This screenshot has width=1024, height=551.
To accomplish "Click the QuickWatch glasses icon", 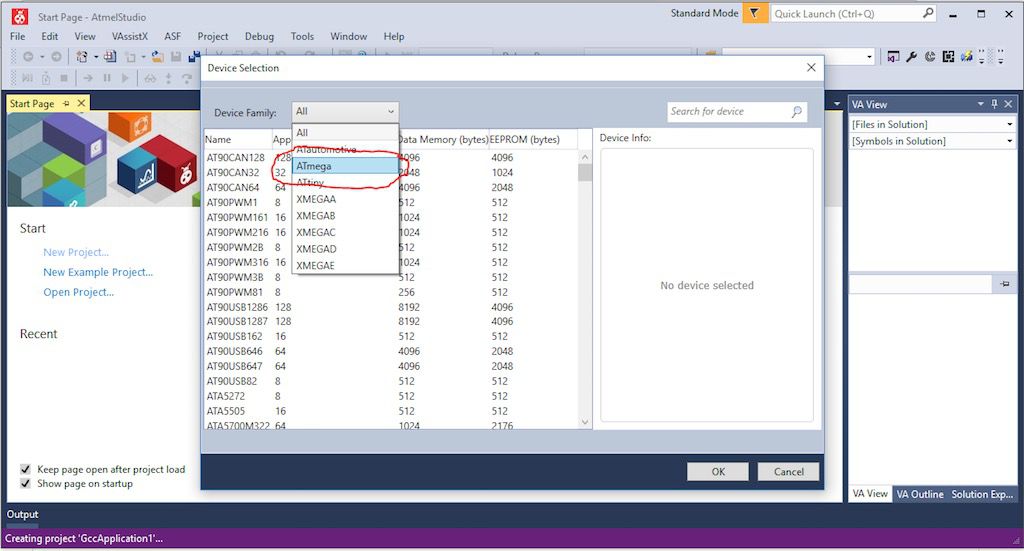I will click(150, 78).
